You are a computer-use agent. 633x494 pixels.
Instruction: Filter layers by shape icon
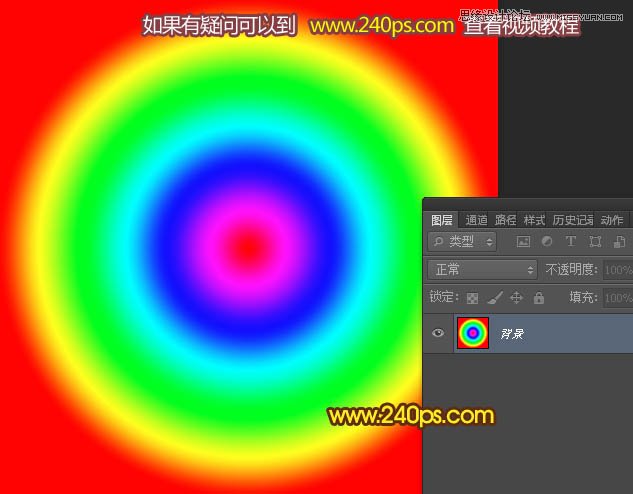coord(595,242)
